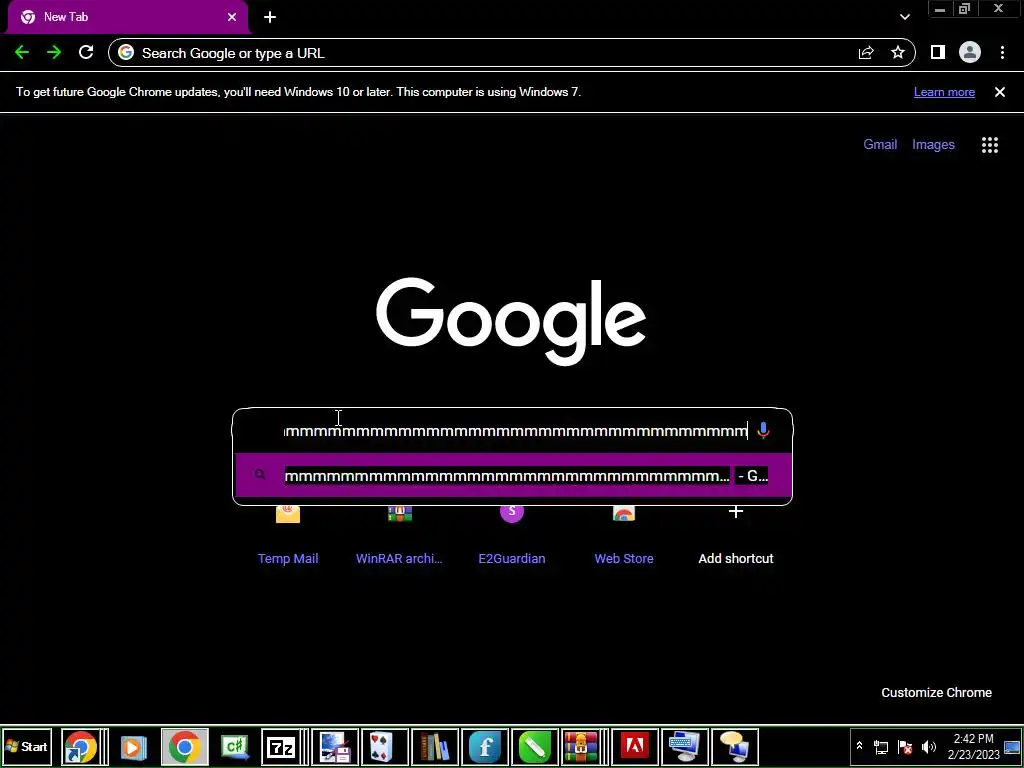Open the blue f icon app
Image resolution: width=1024 pixels, height=768 pixels.
point(485,747)
